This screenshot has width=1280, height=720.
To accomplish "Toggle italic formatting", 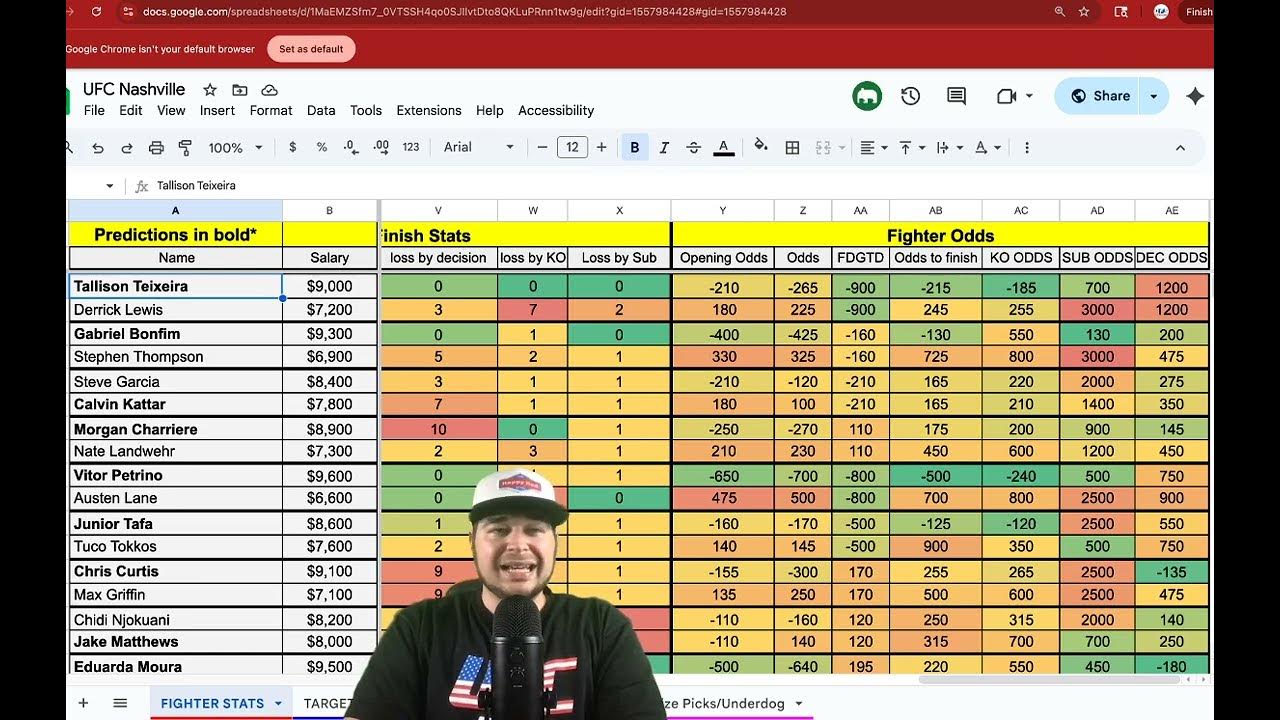I will click(x=664, y=147).
